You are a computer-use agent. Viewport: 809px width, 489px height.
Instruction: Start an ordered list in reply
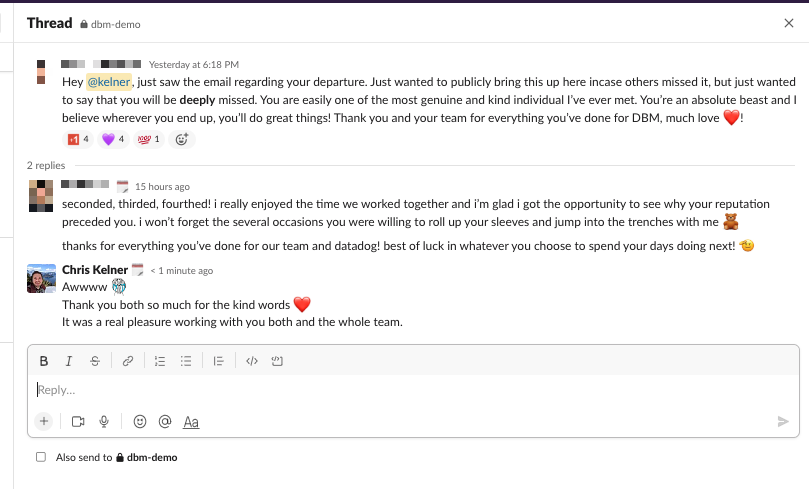[160, 361]
